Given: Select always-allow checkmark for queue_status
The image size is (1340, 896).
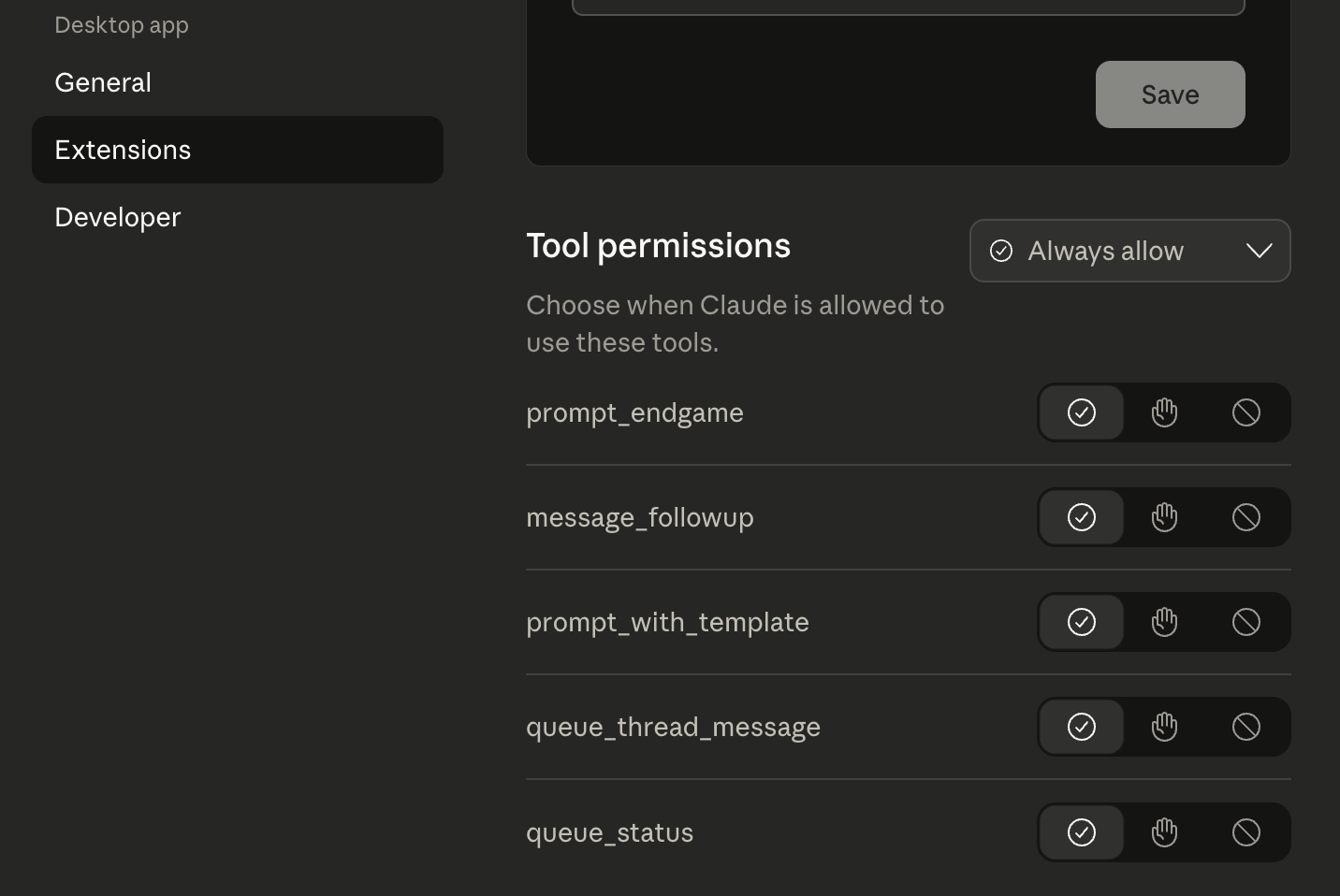Looking at the screenshot, I should point(1082,832).
